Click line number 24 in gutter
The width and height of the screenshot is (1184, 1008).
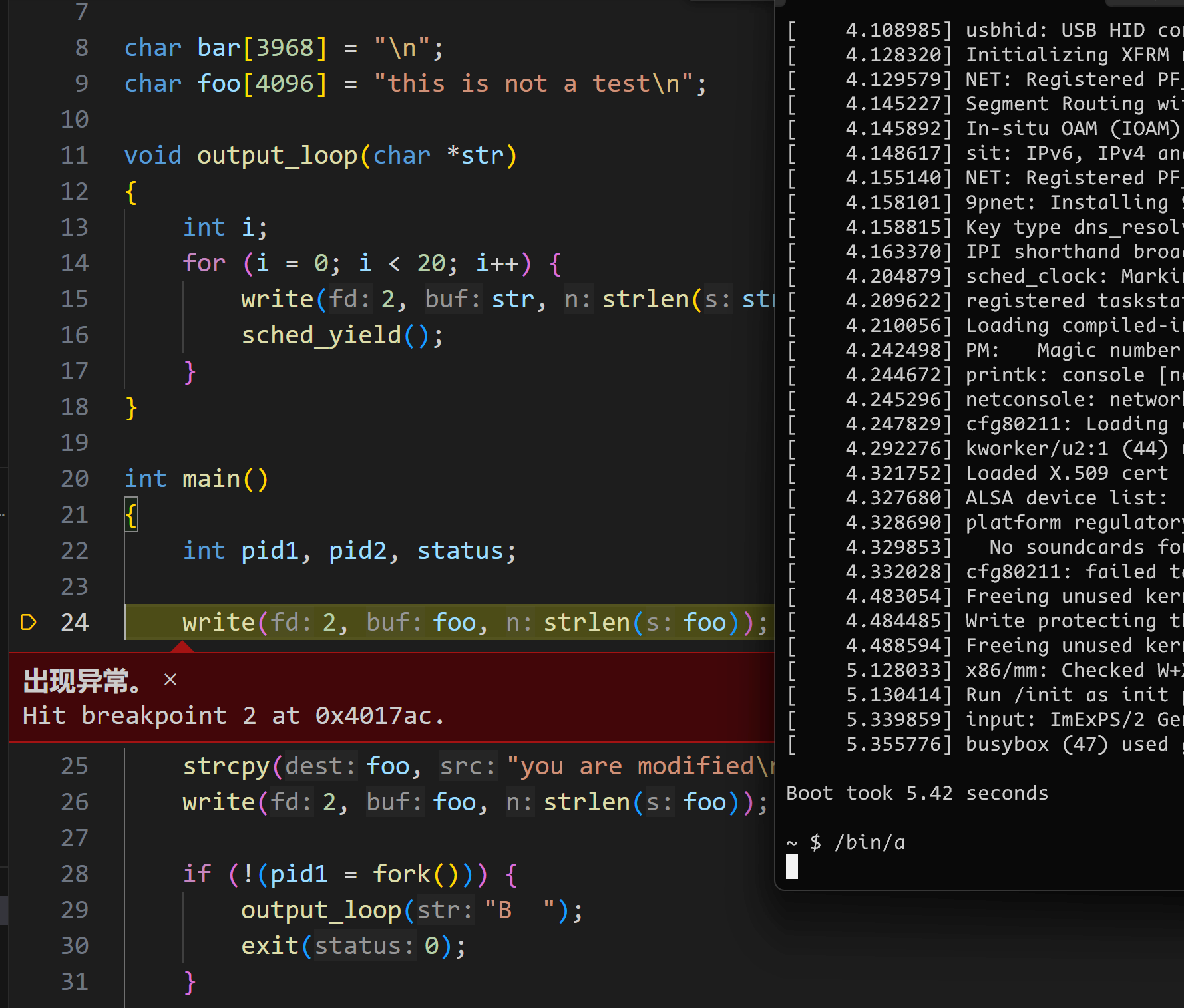[75, 622]
